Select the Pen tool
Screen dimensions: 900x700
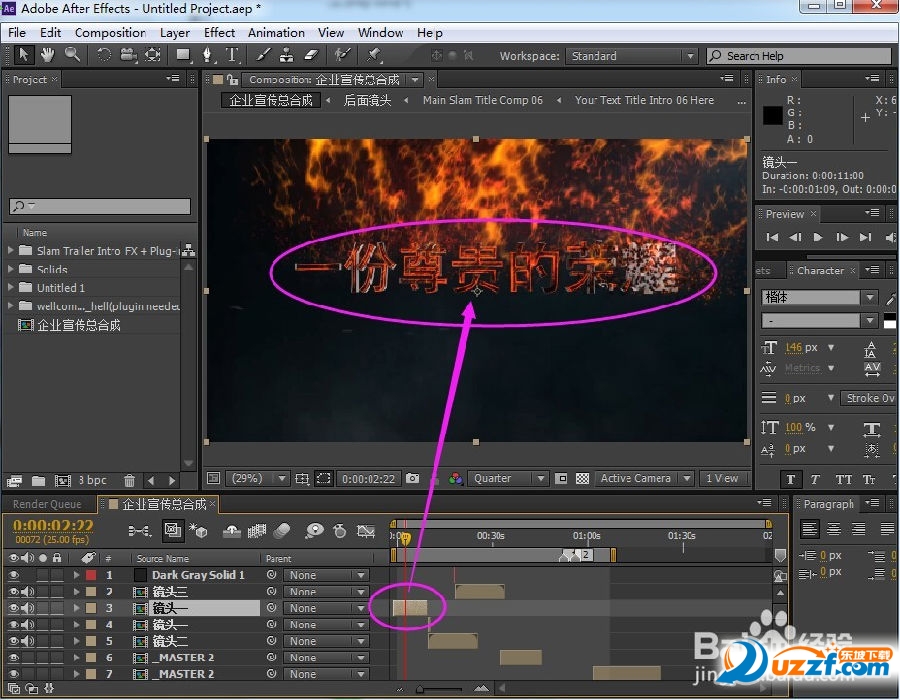click(x=208, y=55)
